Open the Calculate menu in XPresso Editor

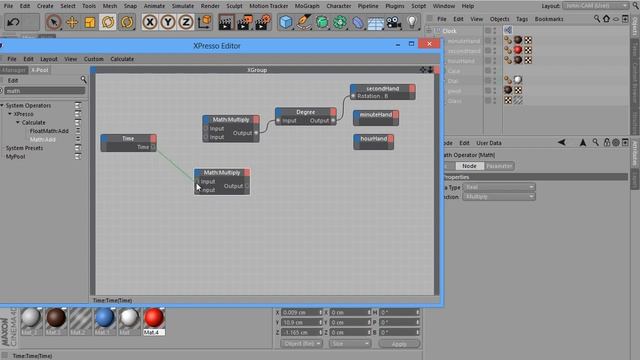click(122, 59)
